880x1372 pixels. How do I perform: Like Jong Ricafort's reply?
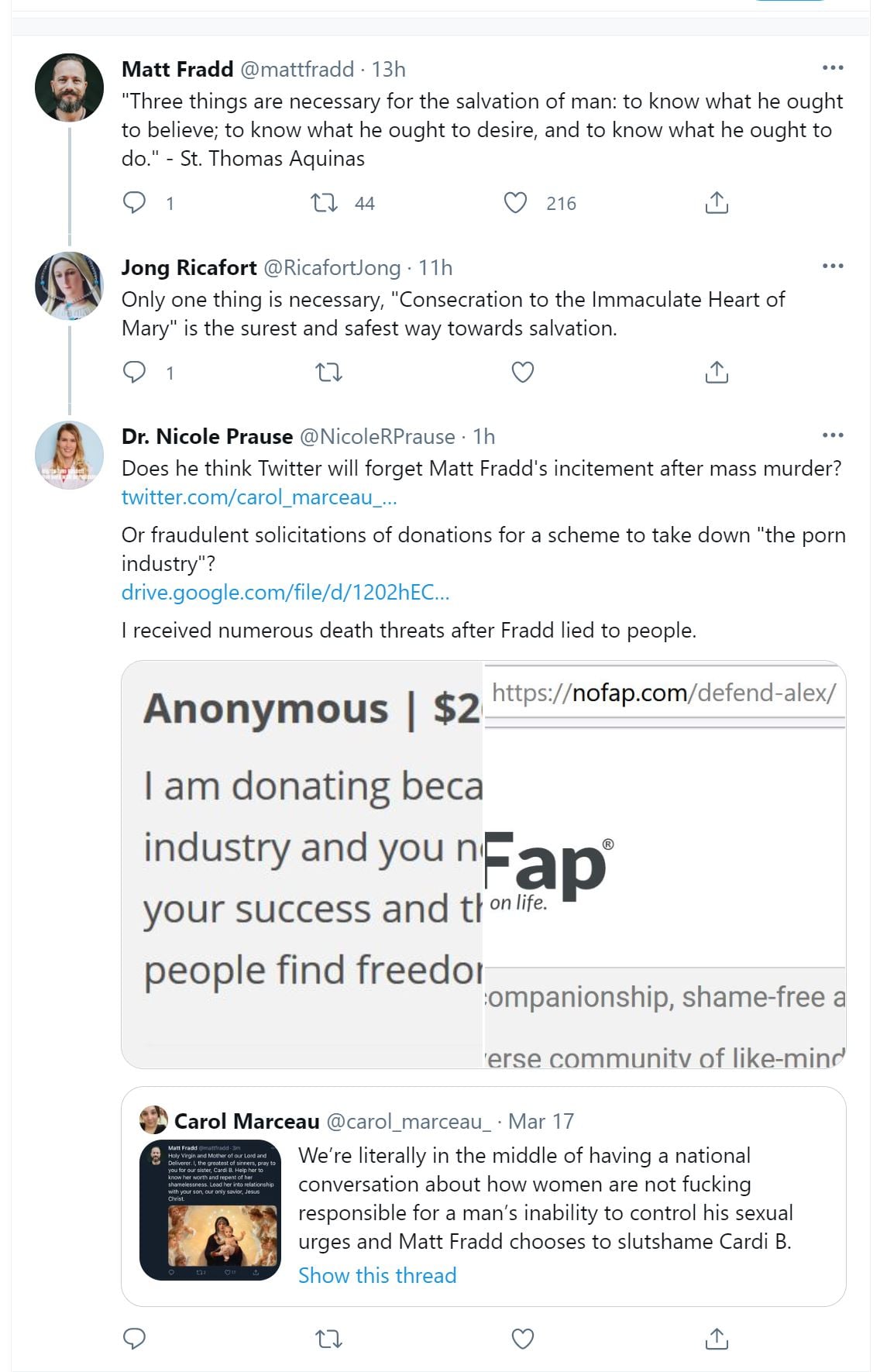tap(523, 373)
